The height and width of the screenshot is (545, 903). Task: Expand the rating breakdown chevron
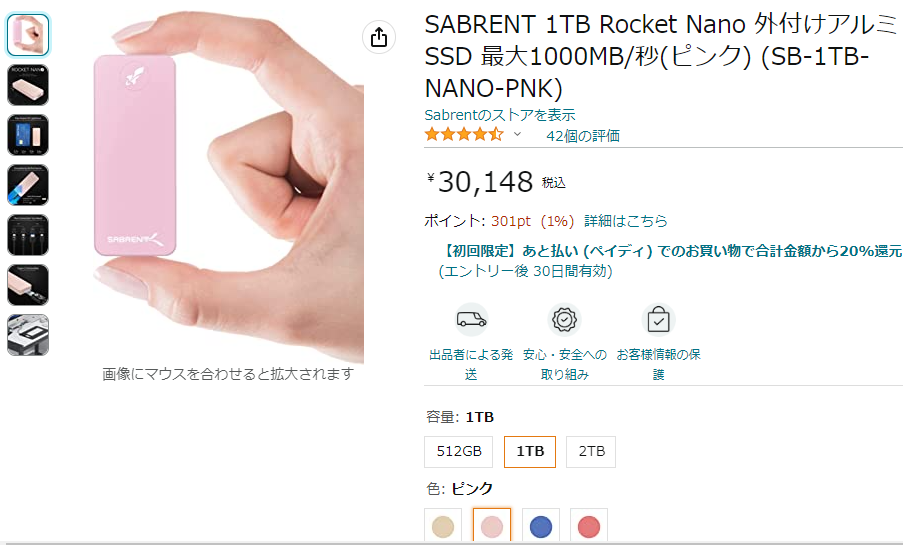point(517,134)
